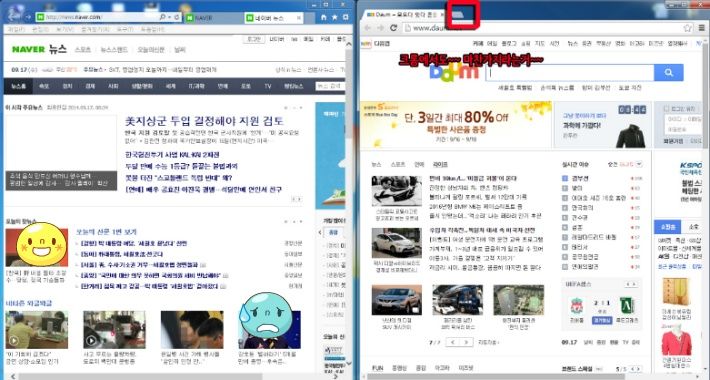Close the 네이버 뉴스 tab in IE
Screen dimensions: 710x380
click(299, 18)
